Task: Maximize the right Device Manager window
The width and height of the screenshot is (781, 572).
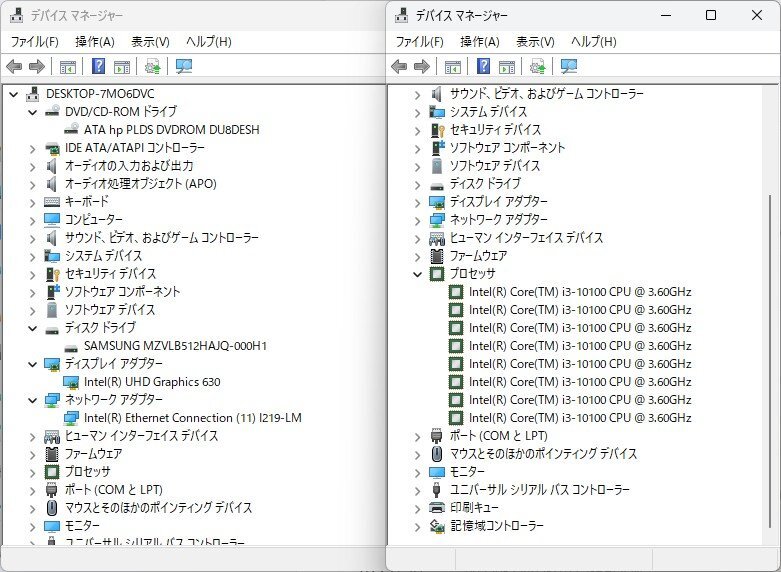Action: tap(711, 15)
